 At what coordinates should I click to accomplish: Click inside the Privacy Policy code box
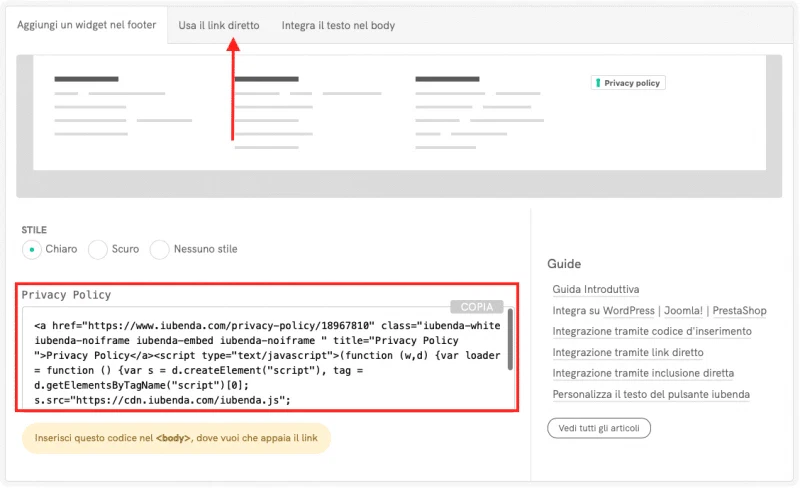(268, 357)
